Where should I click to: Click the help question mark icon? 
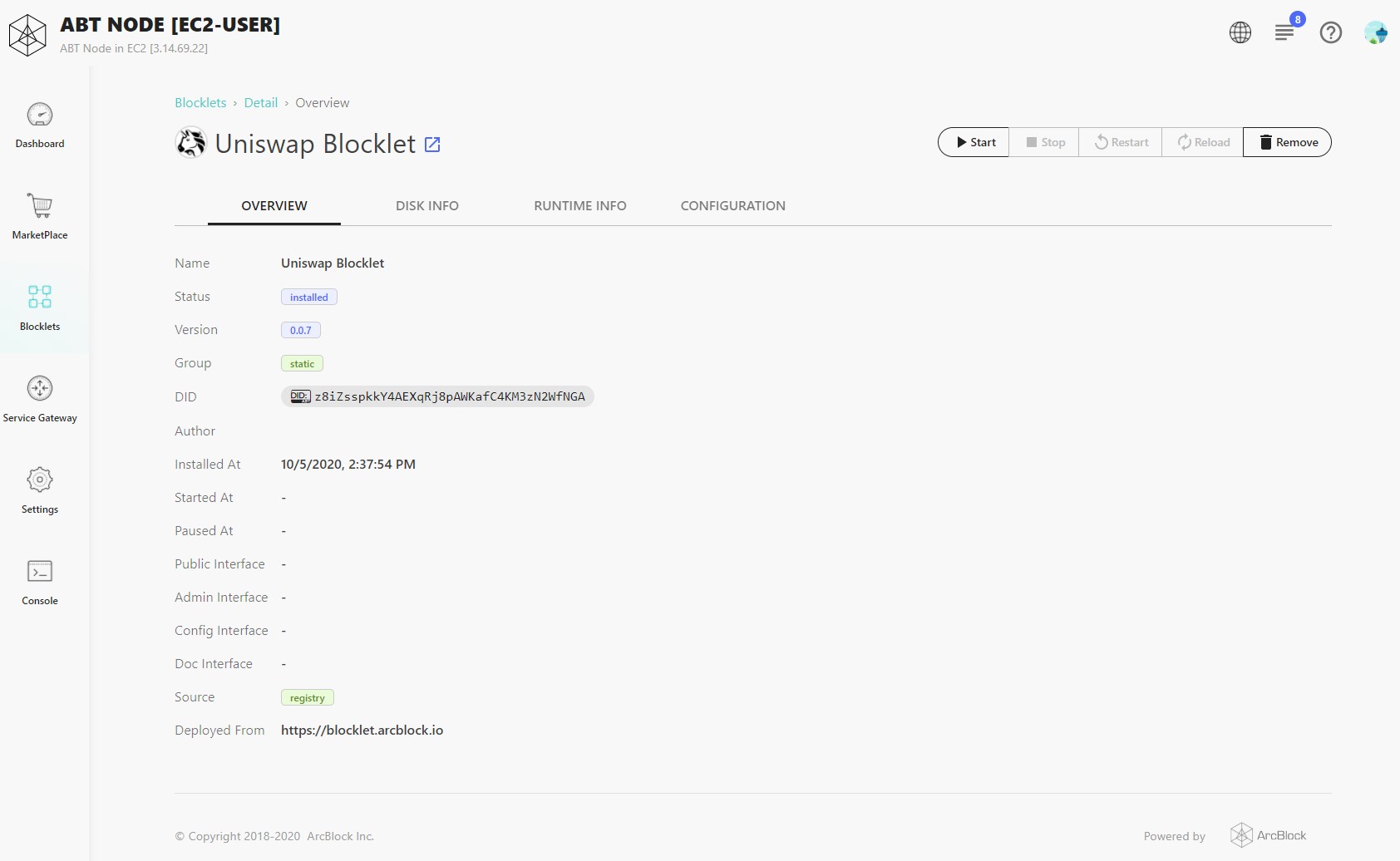click(x=1330, y=32)
